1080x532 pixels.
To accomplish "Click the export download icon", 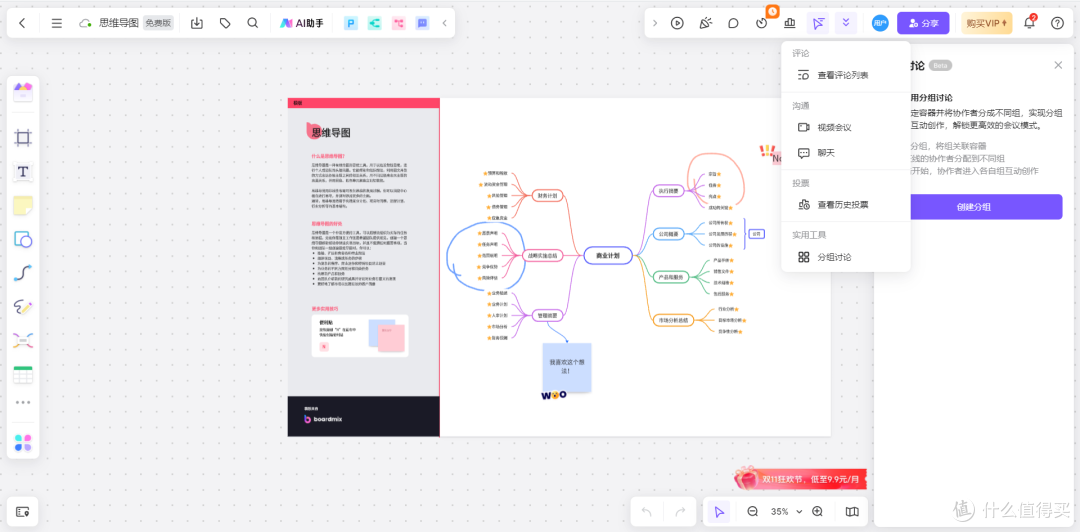I will tap(196, 23).
